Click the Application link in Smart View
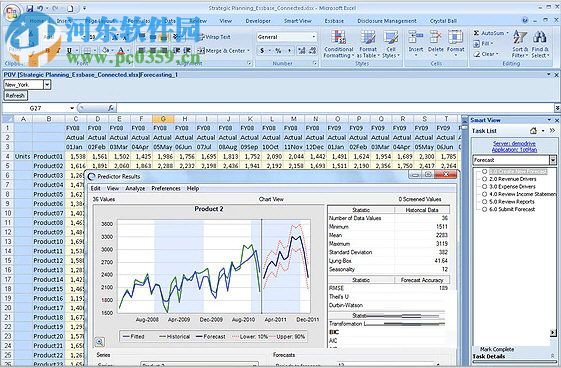This screenshot has height=368, width=561. (514, 149)
